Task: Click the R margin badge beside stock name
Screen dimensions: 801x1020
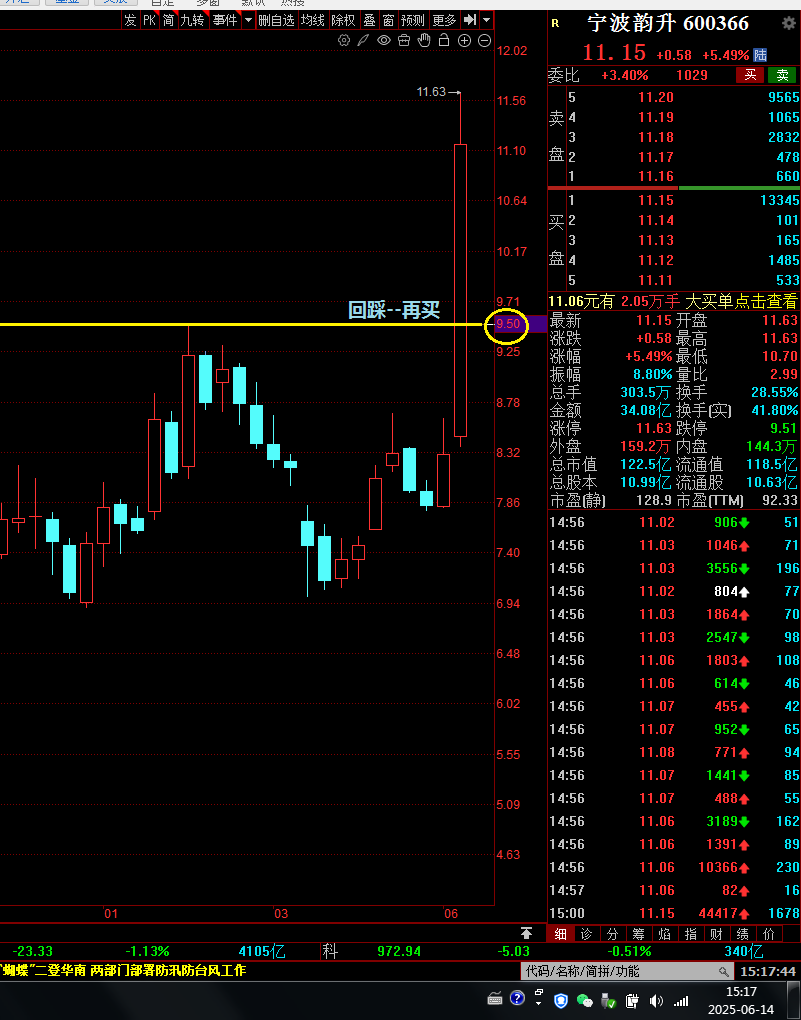Action: [x=555, y=23]
